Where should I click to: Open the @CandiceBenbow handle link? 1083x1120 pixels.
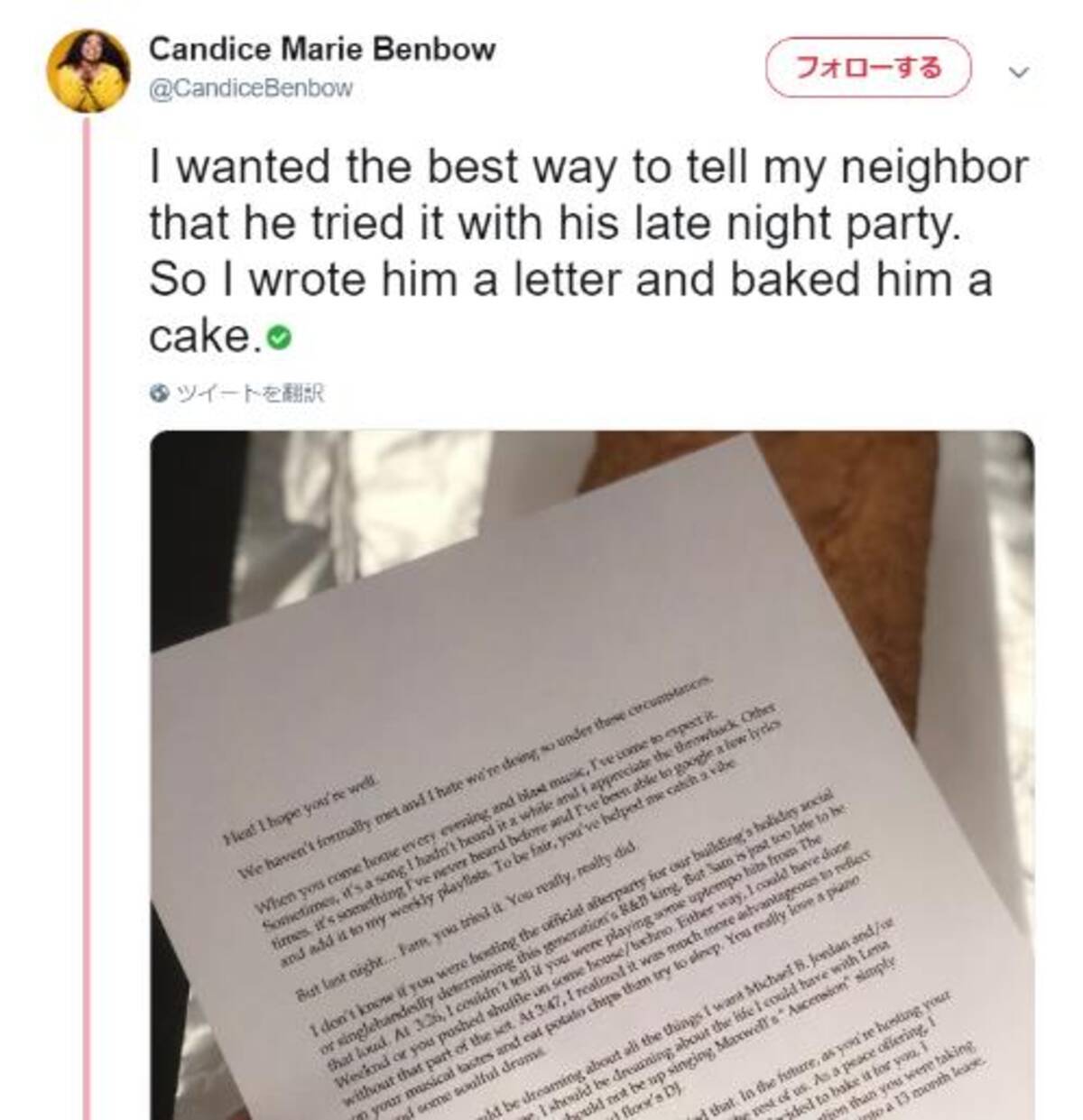(x=250, y=88)
